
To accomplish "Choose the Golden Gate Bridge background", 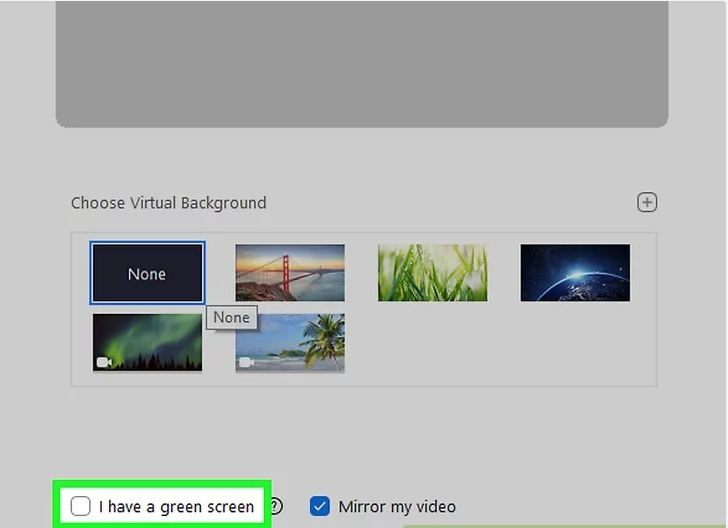I will (x=290, y=273).
